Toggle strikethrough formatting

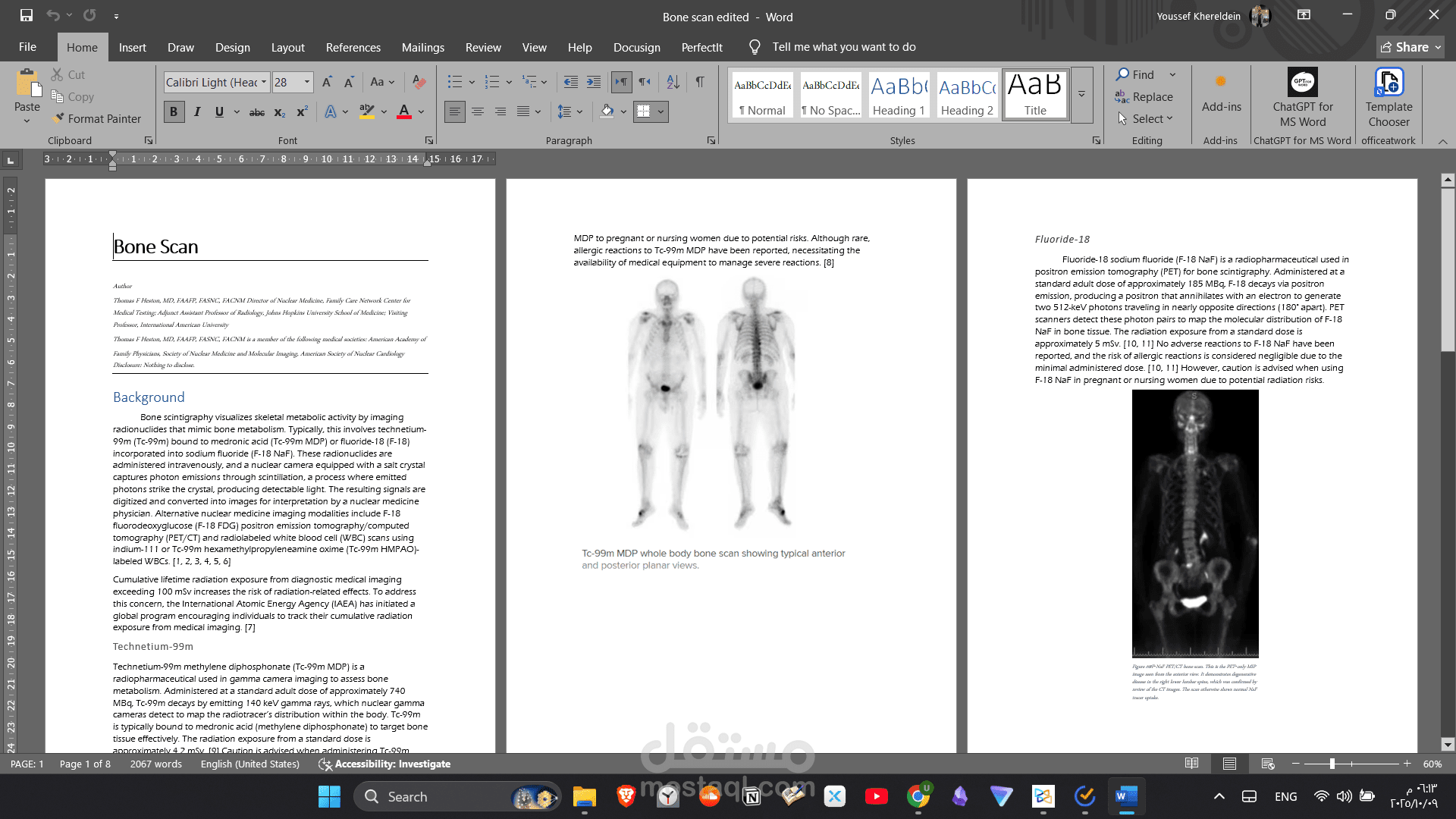(257, 112)
